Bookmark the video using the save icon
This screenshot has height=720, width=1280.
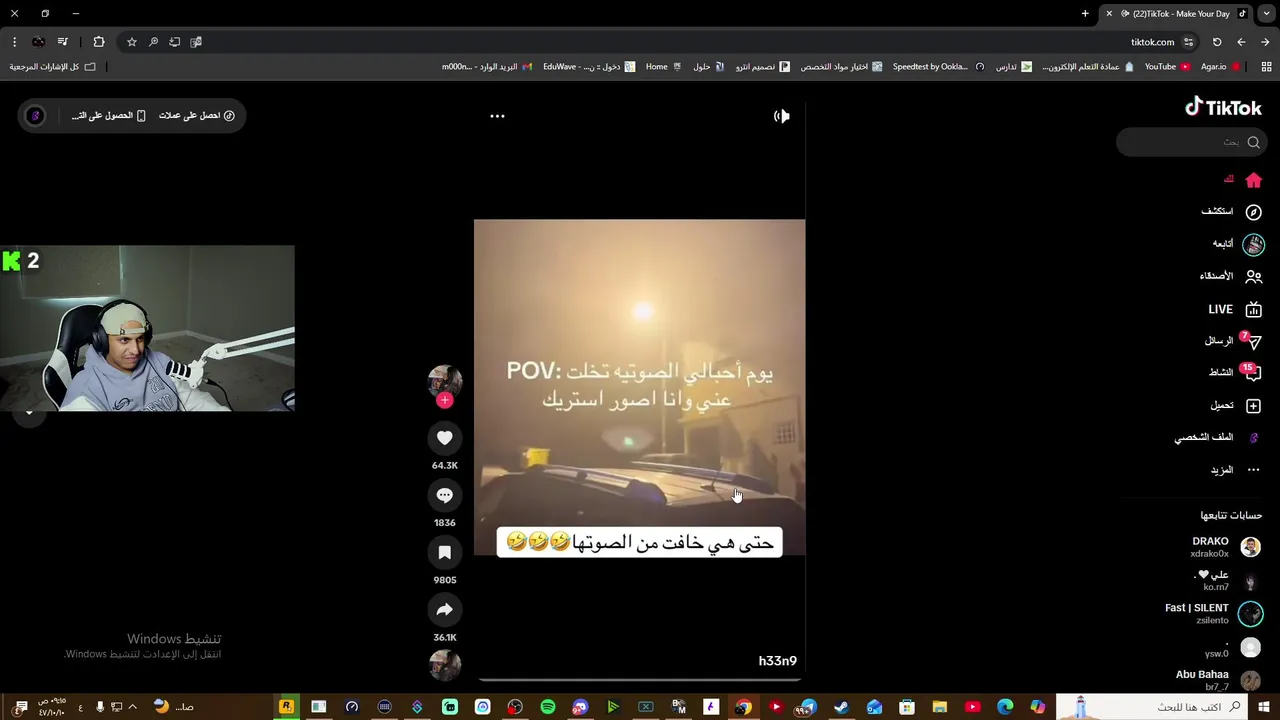click(x=445, y=552)
